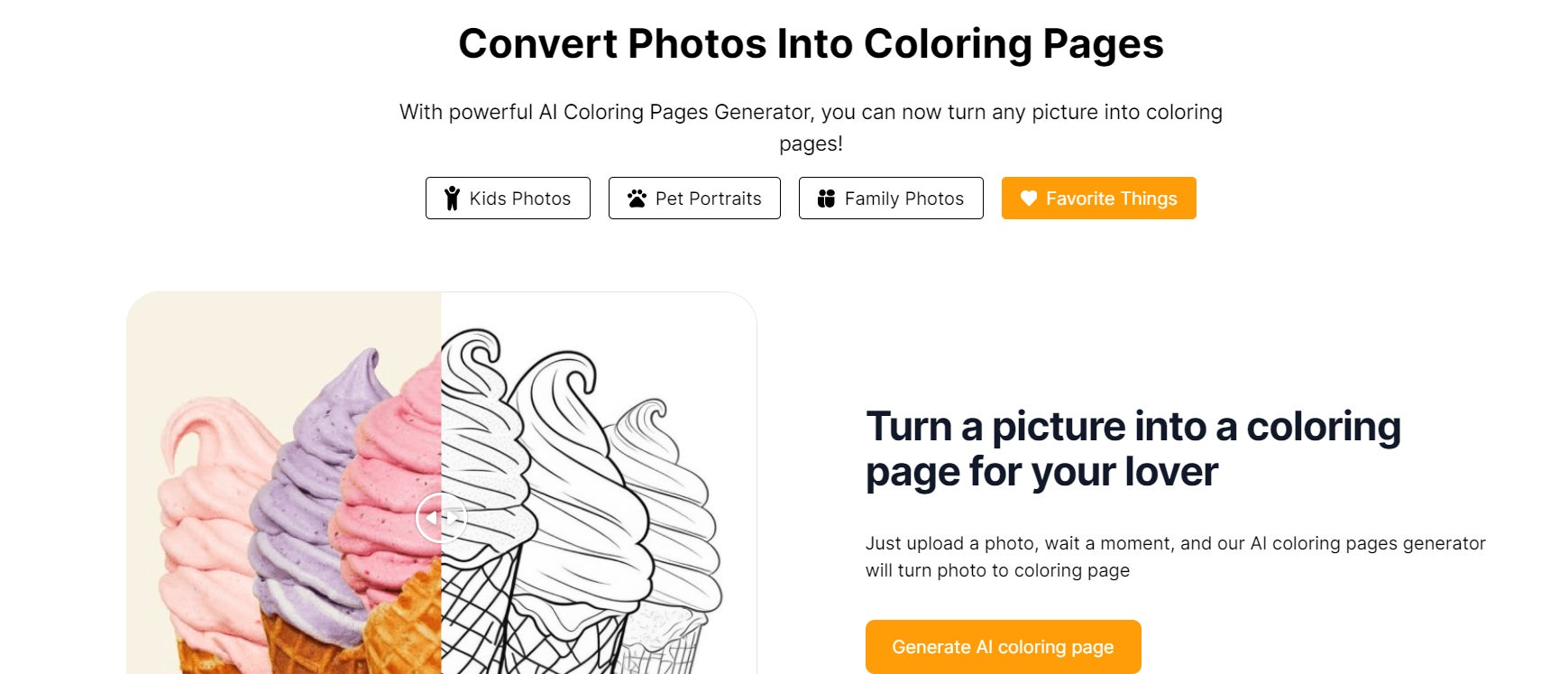Click the child figure icon on Kids Photos
The width and height of the screenshot is (1568, 674).
[452, 199]
